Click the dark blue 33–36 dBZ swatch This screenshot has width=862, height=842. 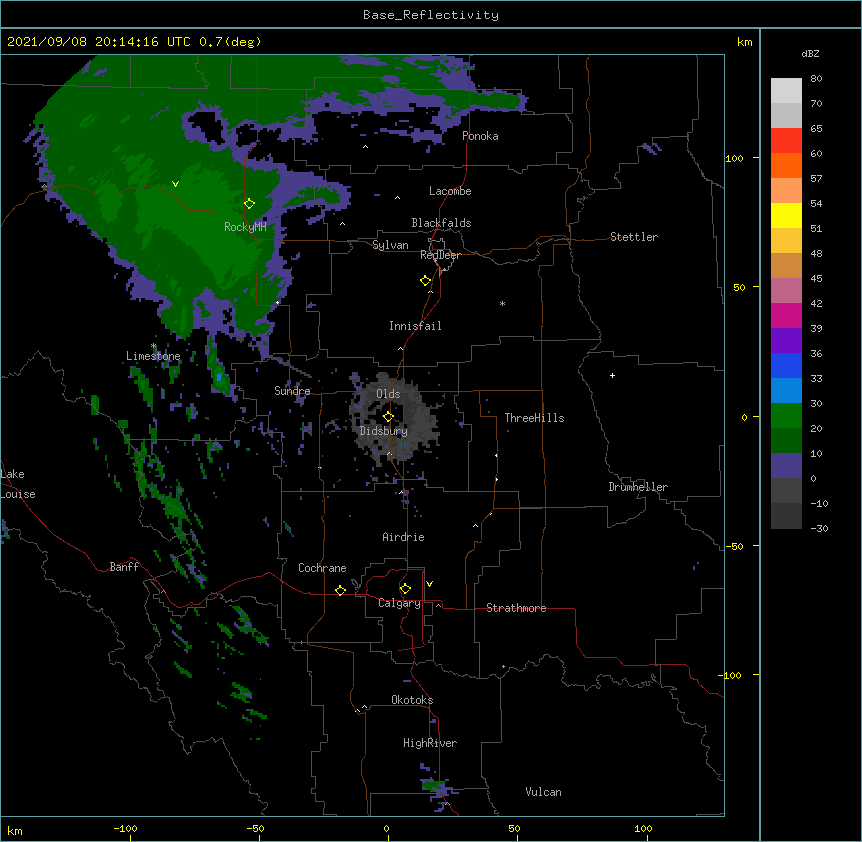[x=786, y=365]
